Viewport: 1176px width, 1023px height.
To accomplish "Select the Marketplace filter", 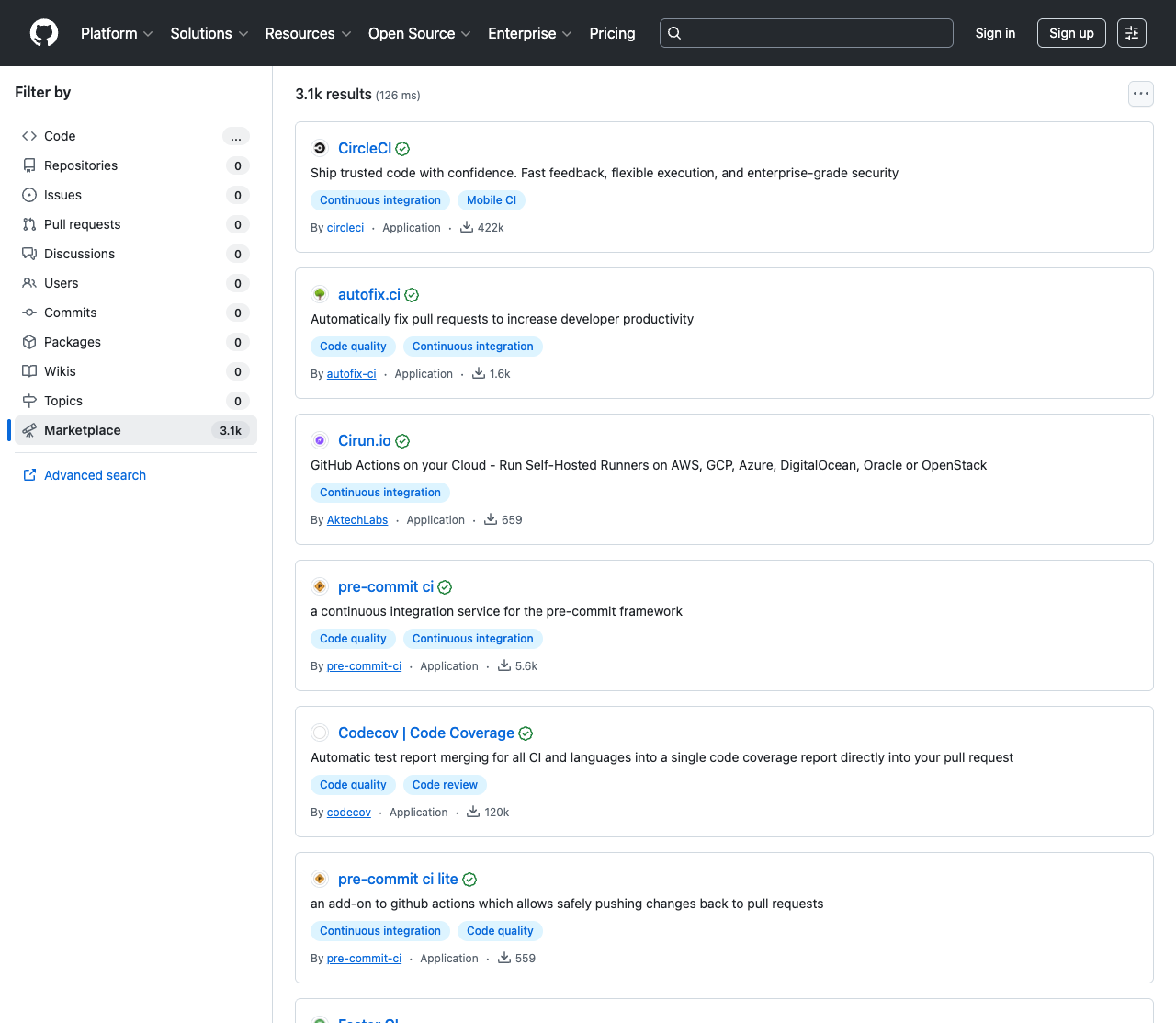I will click(136, 430).
